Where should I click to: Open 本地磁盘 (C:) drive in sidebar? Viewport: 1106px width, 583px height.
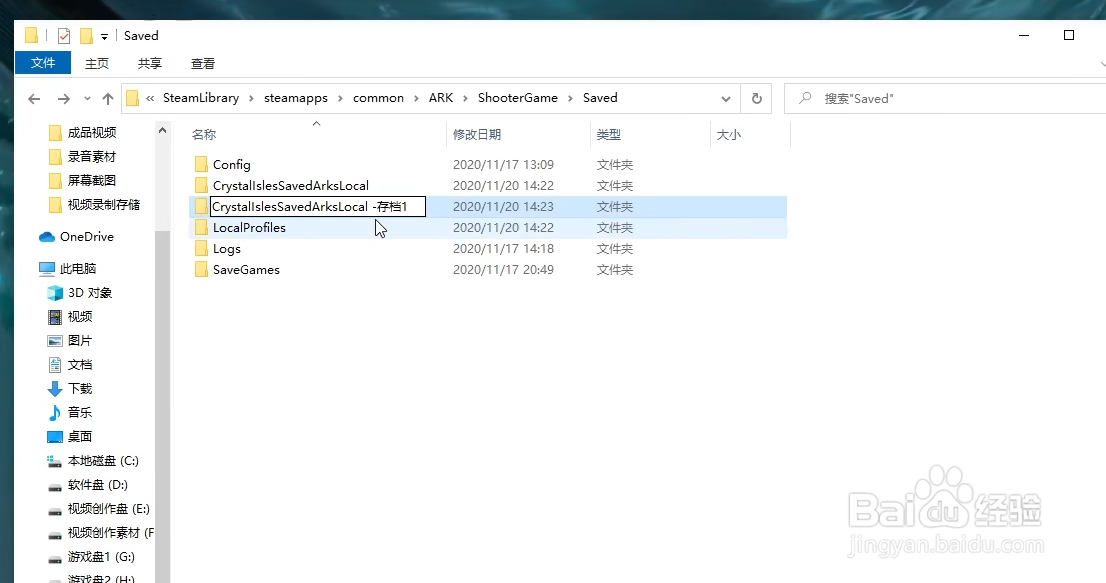point(103,461)
